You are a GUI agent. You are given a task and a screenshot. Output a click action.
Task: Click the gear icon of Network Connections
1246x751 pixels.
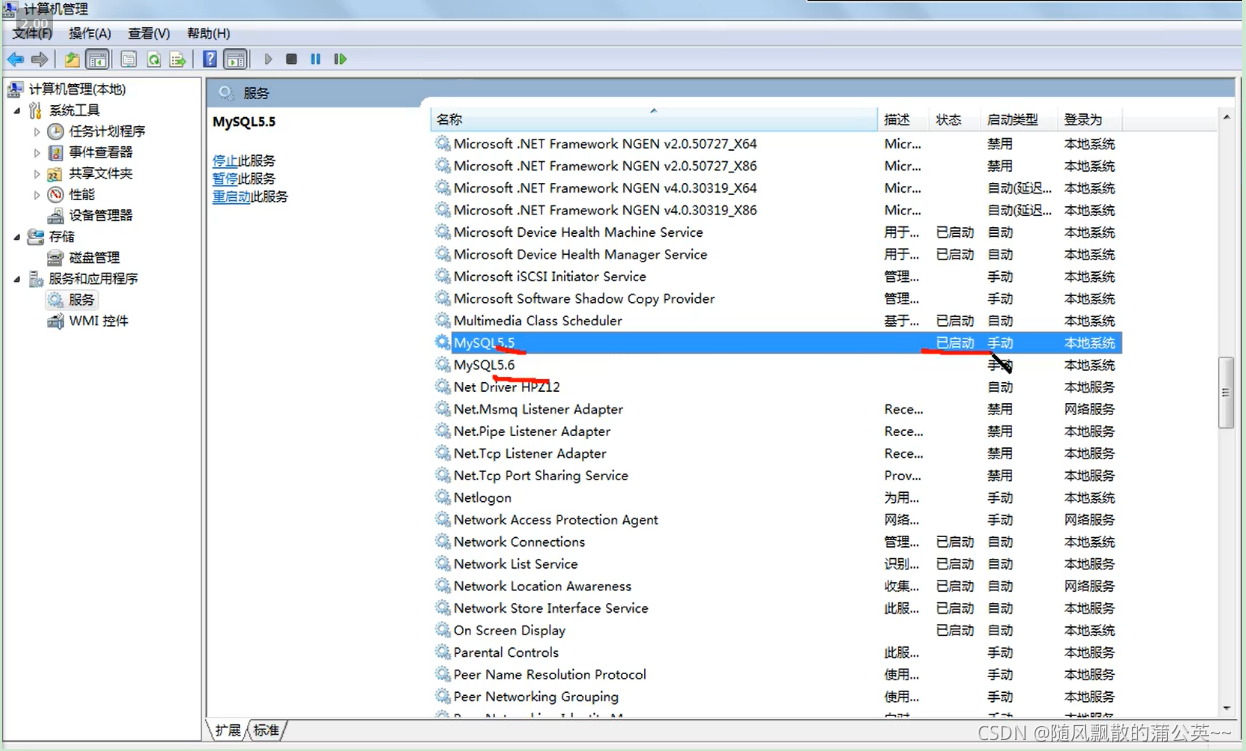[443, 541]
